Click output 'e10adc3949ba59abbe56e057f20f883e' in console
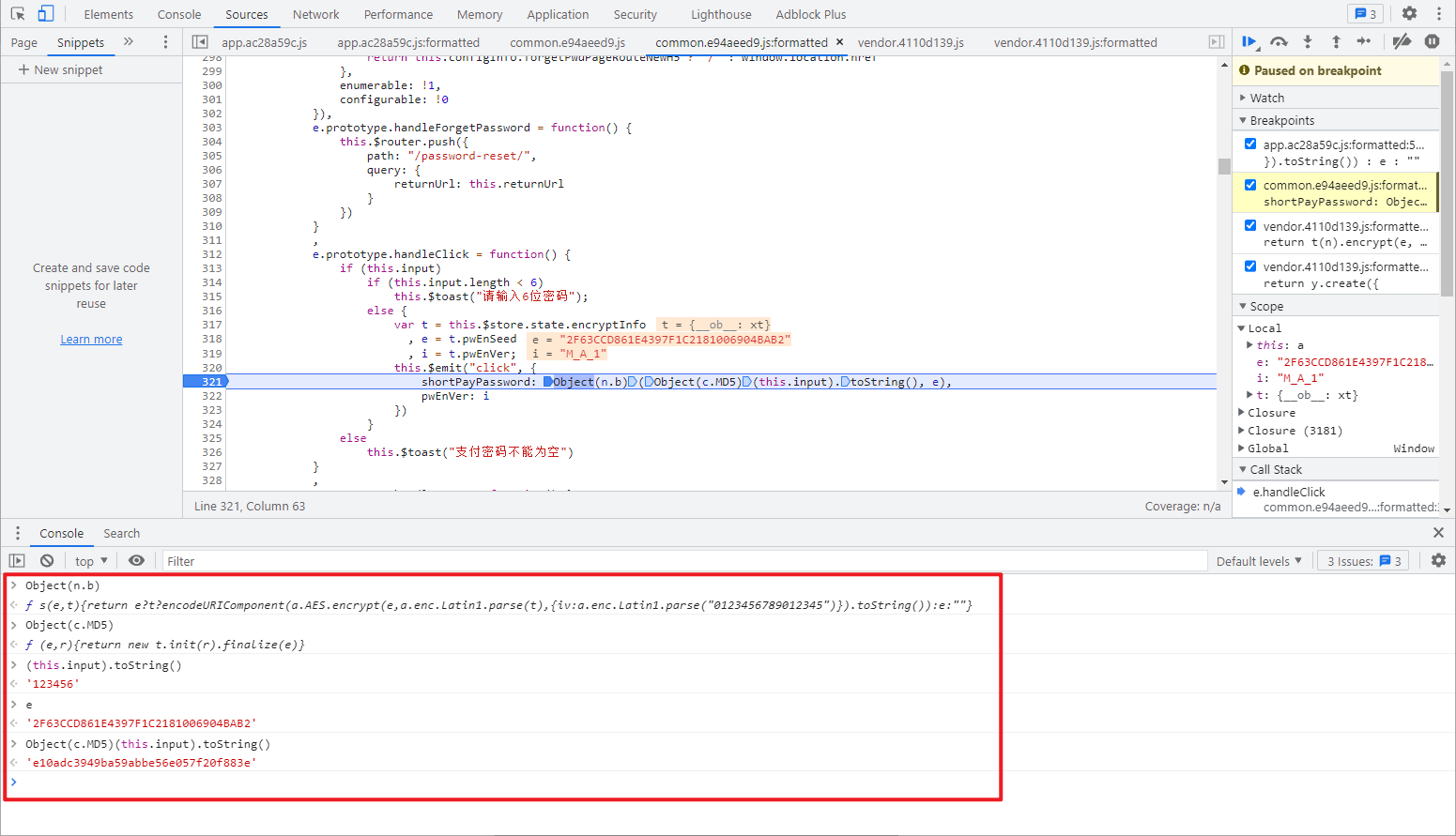 coord(142,763)
